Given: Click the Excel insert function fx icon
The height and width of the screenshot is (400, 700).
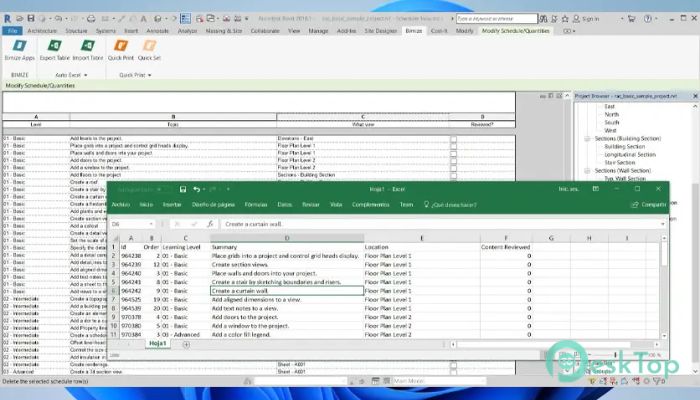Looking at the screenshot, I should click(x=210, y=224).
